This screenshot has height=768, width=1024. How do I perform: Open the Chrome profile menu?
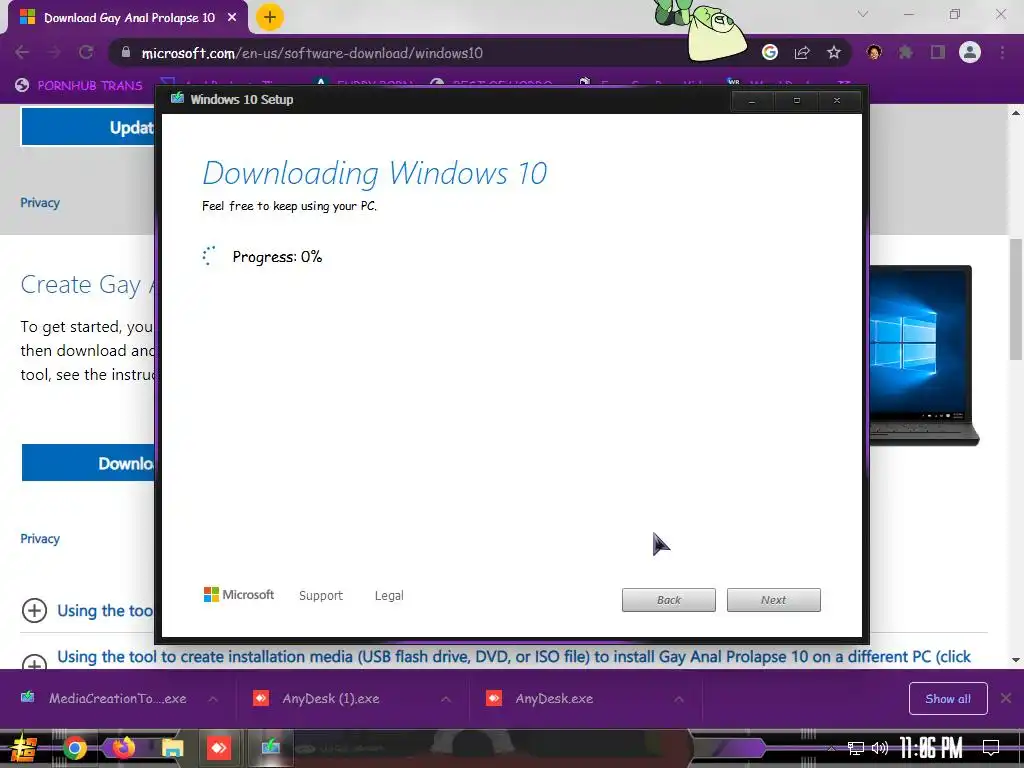point(970,52)
